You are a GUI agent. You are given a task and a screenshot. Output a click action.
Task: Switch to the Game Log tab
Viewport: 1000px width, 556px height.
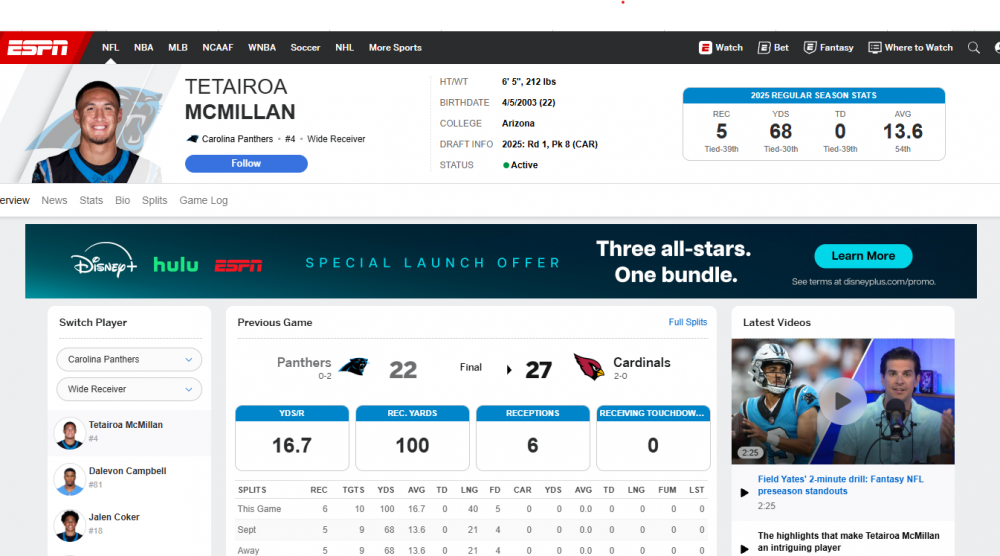click(x=203, y=201)
